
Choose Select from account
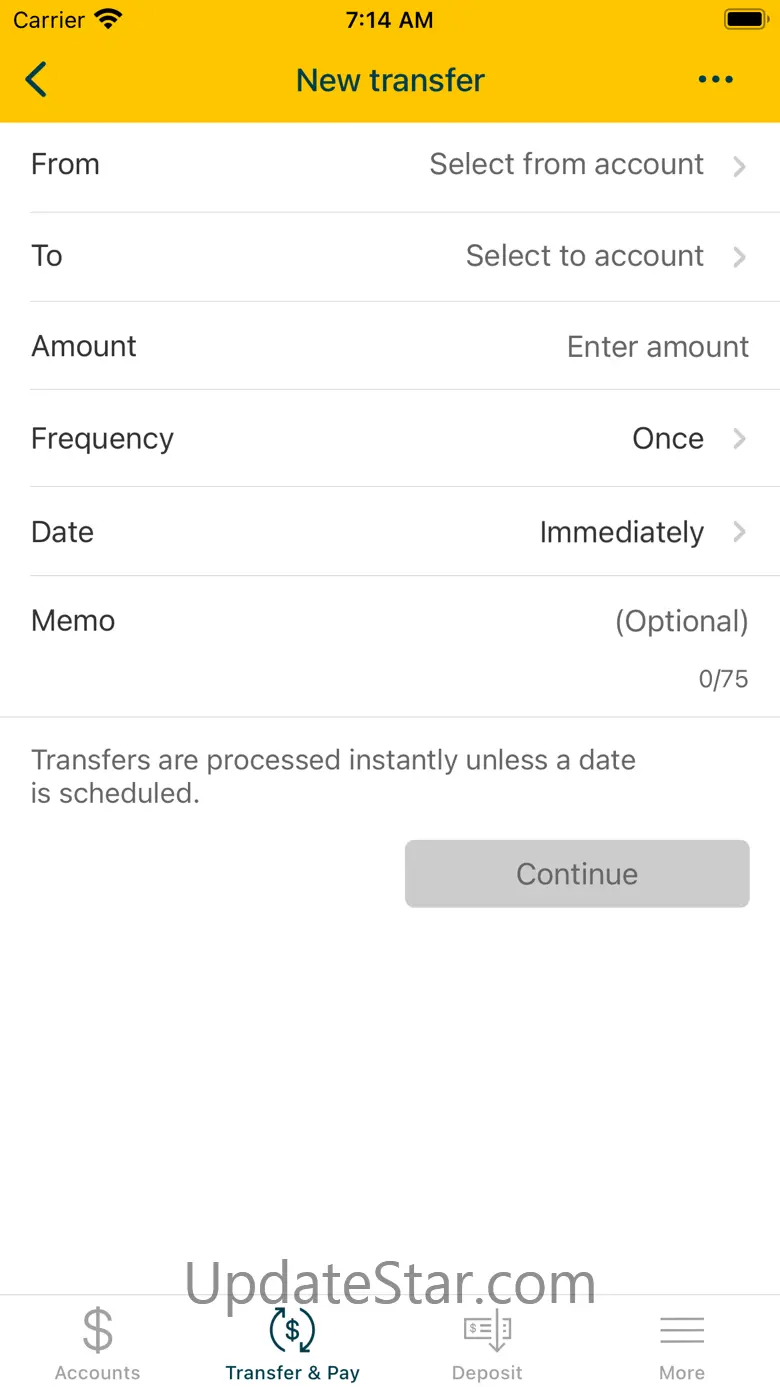pos(566,165)
